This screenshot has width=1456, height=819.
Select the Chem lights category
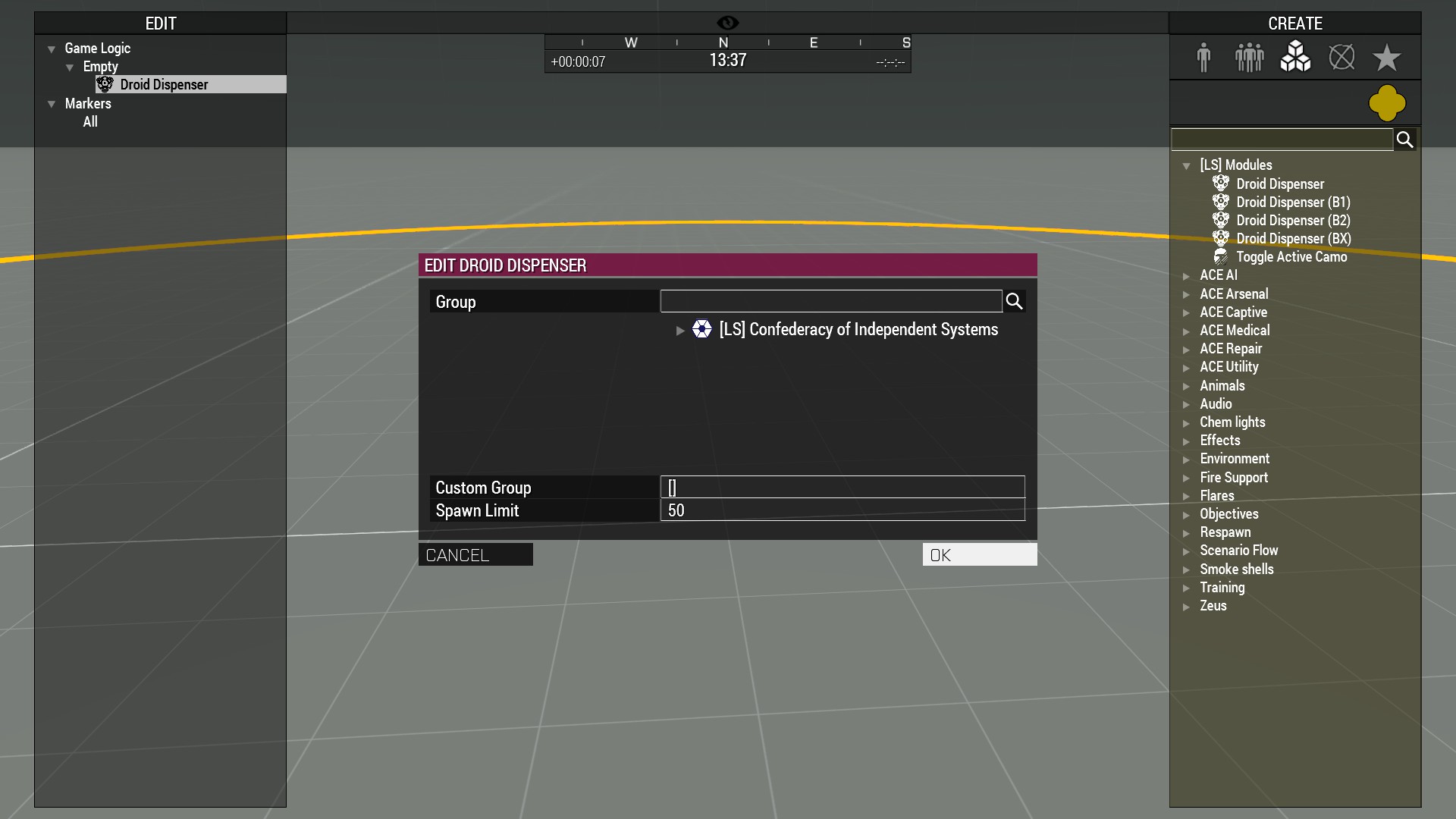tap(1232, 422)
